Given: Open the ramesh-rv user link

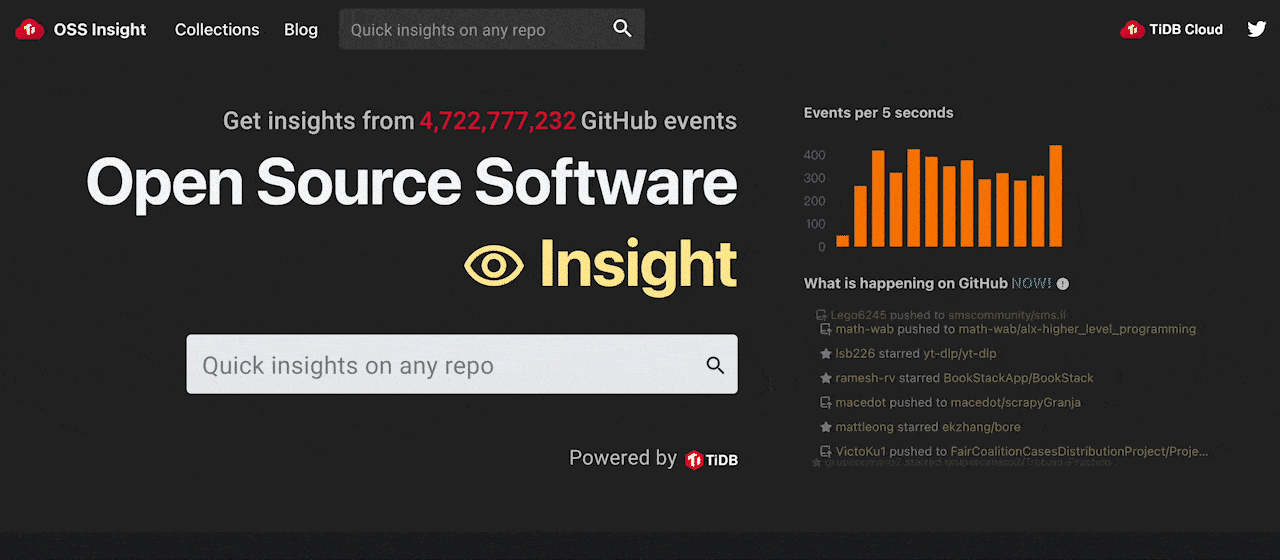Looking at the screenshot, I should click(866, 378).
